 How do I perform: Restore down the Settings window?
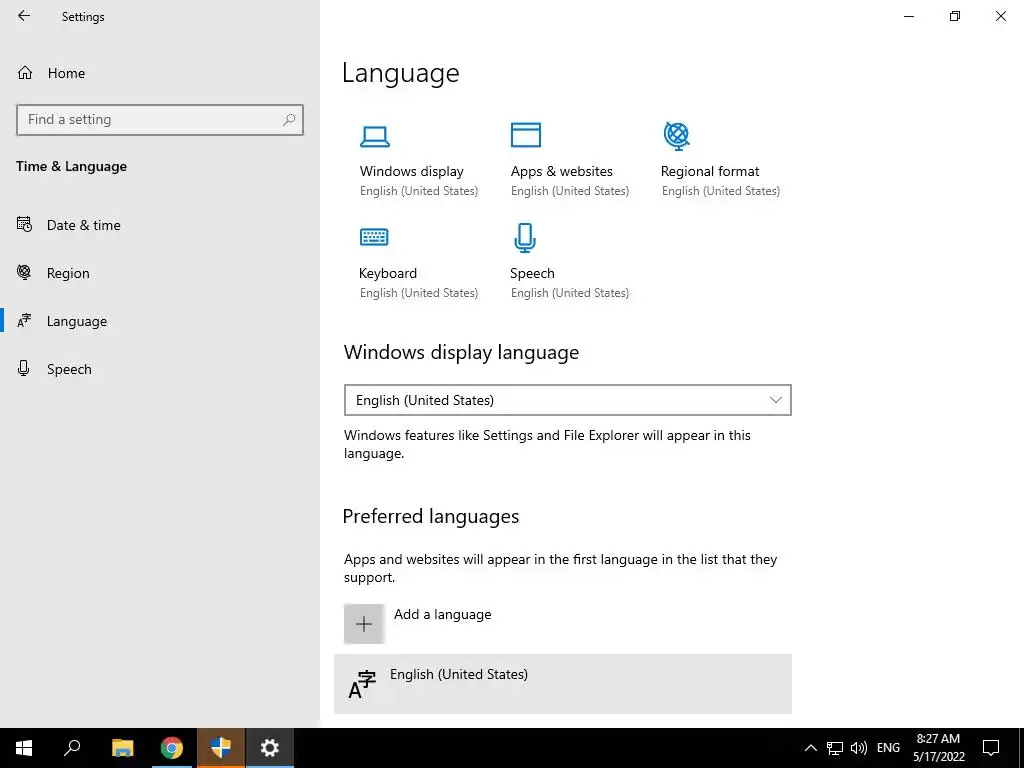[955, 16]
